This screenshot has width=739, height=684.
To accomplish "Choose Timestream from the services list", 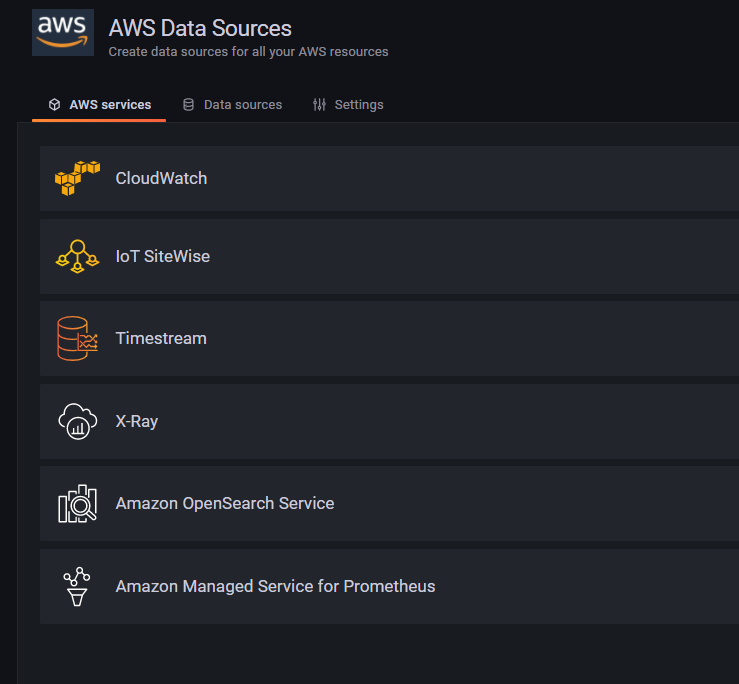I will tap(161, 339).
